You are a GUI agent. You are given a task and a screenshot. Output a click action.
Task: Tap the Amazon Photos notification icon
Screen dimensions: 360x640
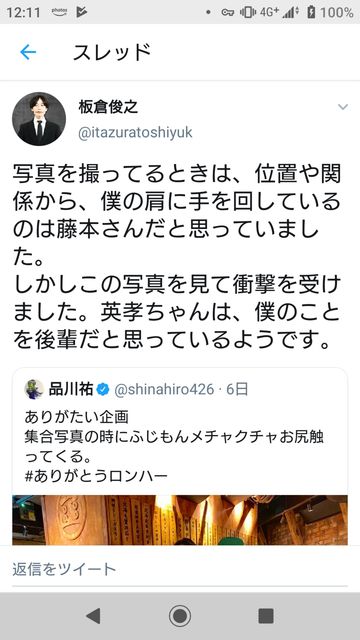59,12
